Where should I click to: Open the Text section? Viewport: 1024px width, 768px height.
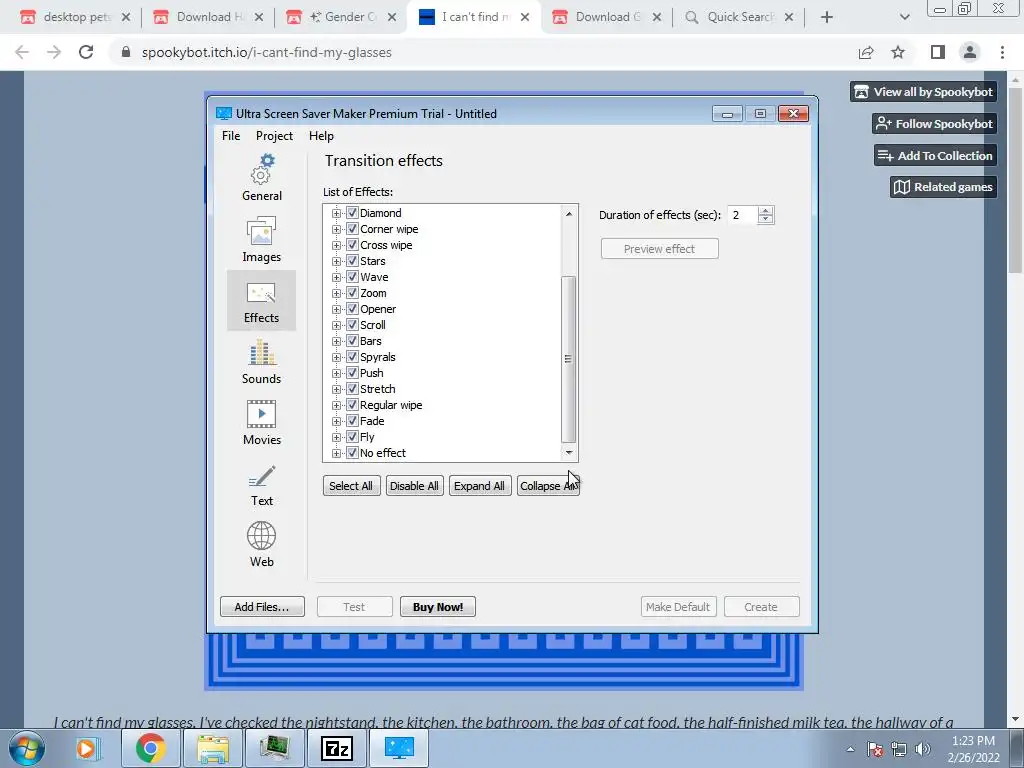[x=261, y=483]
